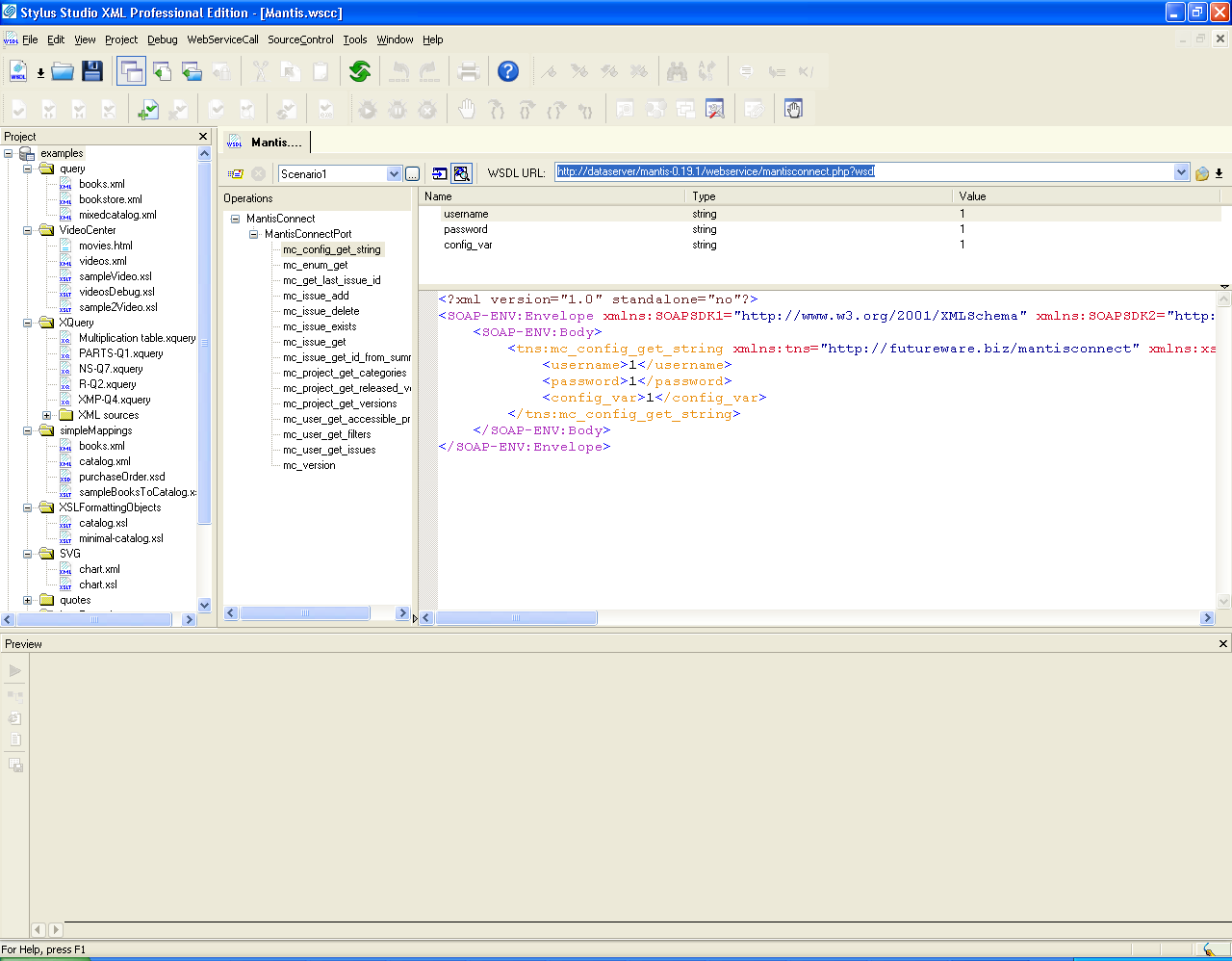The height and width of the screenshot is (961, 1232).
Task: Collapse the VideoCenter folder
Action: (x=28, y=230)
